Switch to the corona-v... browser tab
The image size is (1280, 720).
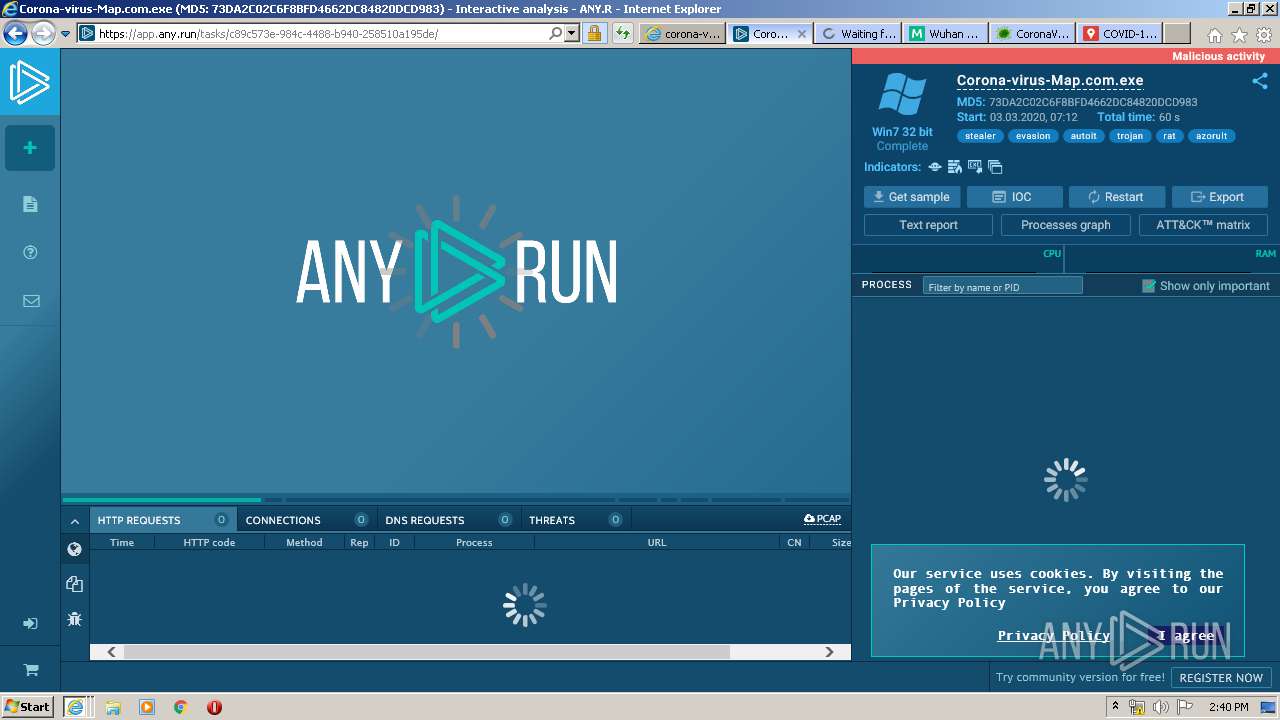pyautogui.click(x=683, y=33)
